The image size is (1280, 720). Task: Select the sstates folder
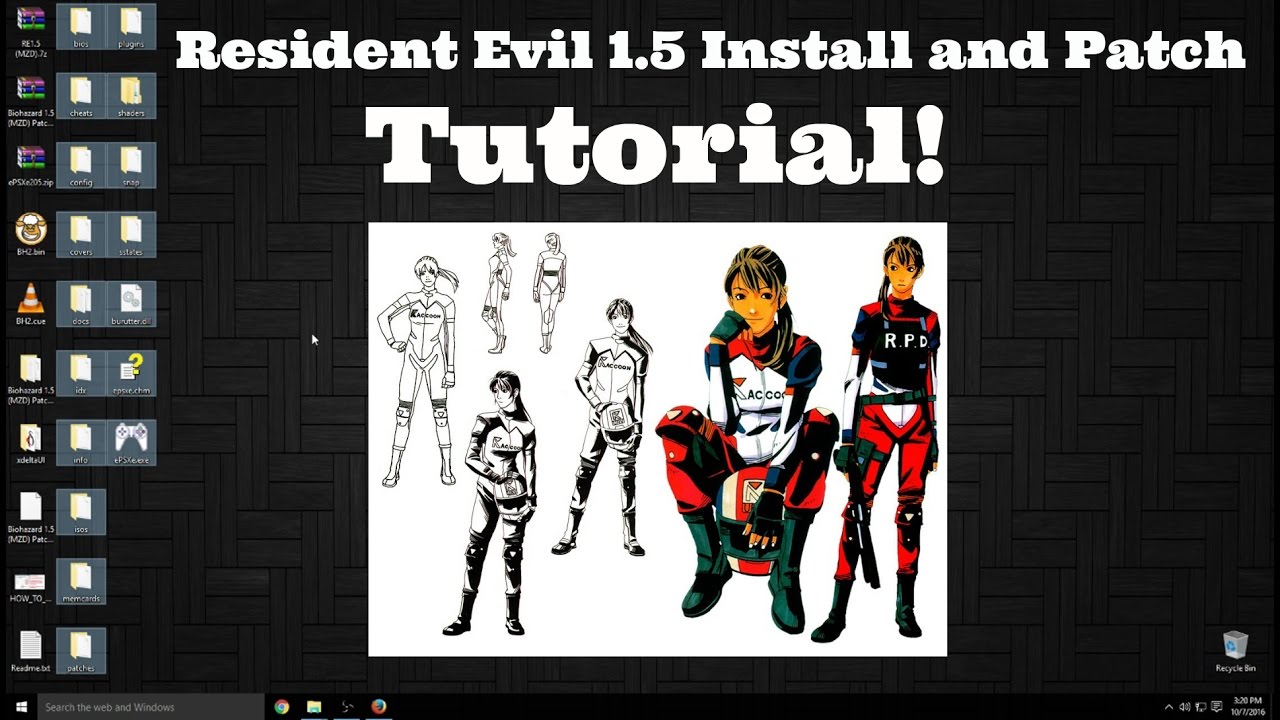(131, 235)
